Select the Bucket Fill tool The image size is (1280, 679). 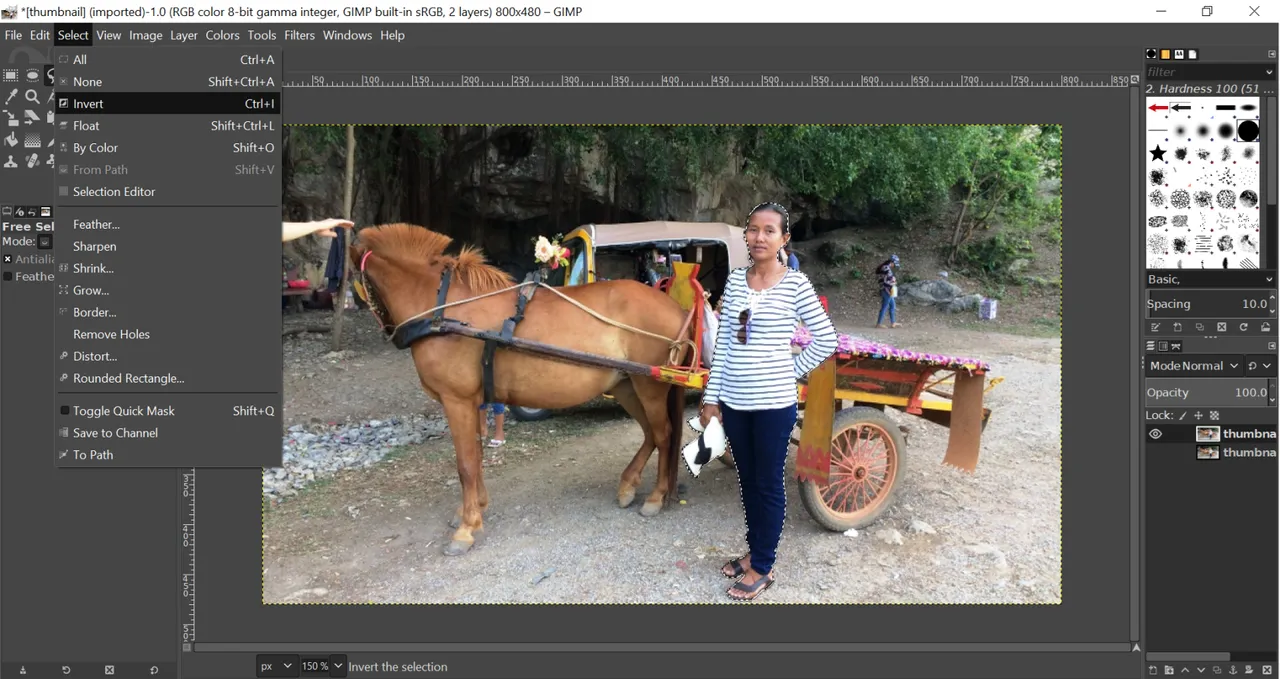click(11, 140)
